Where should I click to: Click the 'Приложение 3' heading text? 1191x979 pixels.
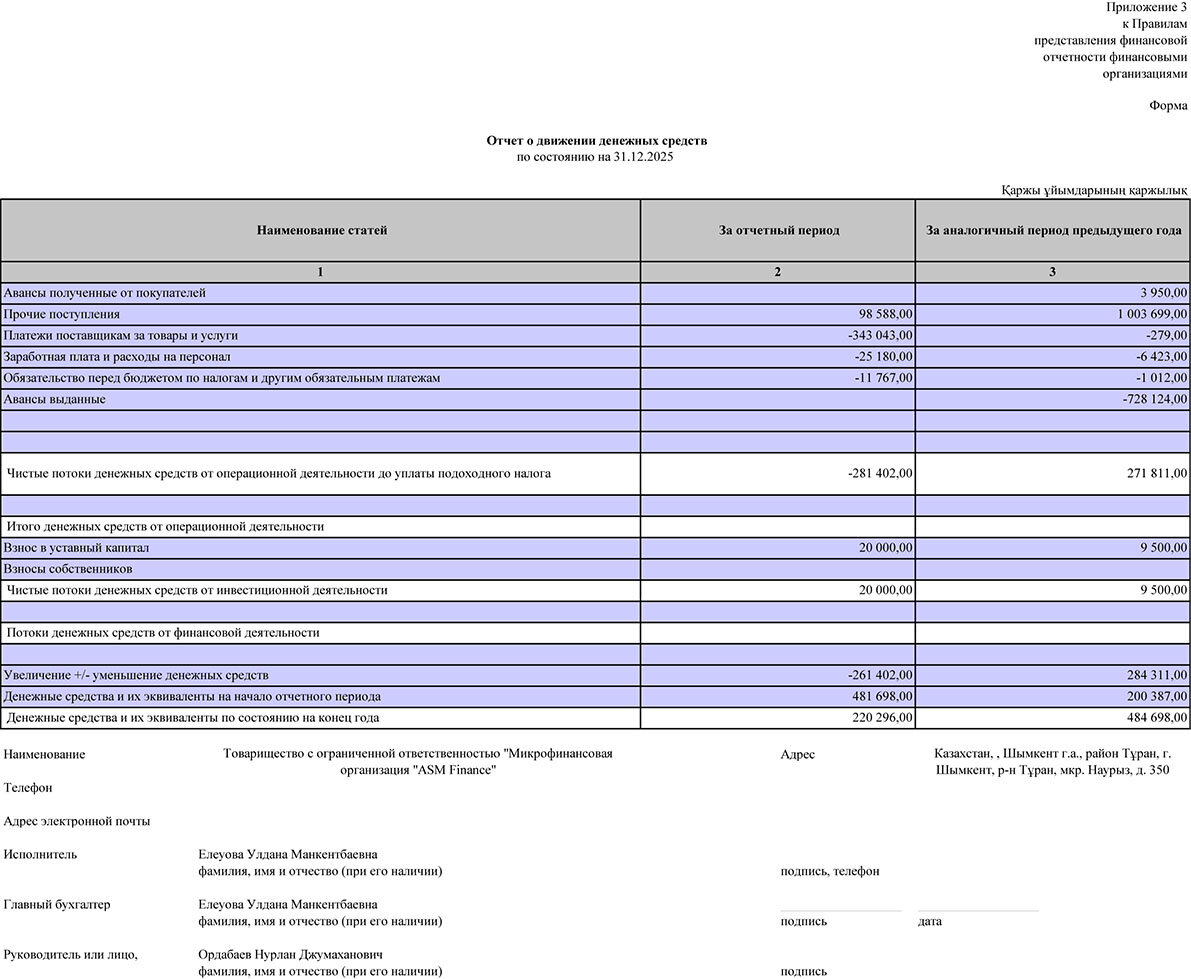[1146, 7]
